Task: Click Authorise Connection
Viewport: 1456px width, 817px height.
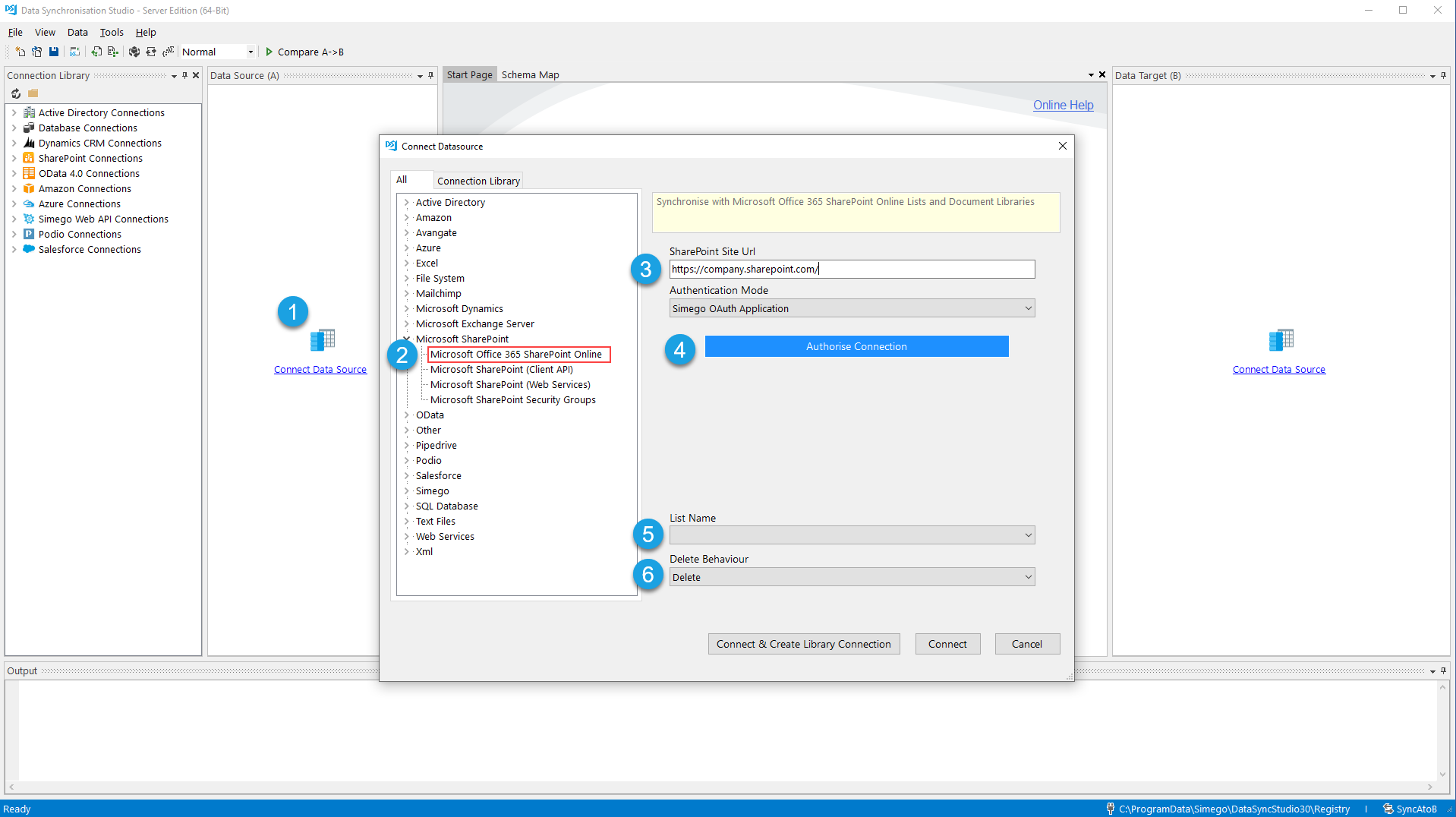Action: 856,346
